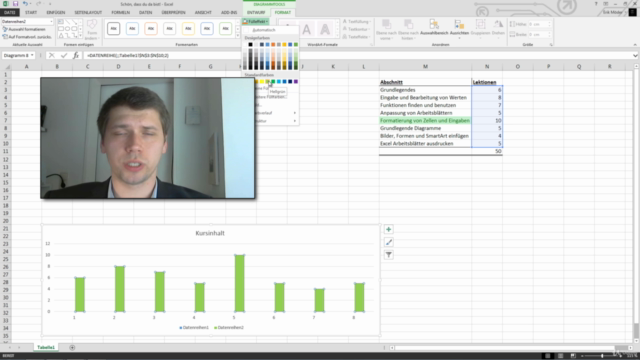Click cell 'Formatierung von Zellen und Eingaben'

pyautogui.click(x=425, y=121)
